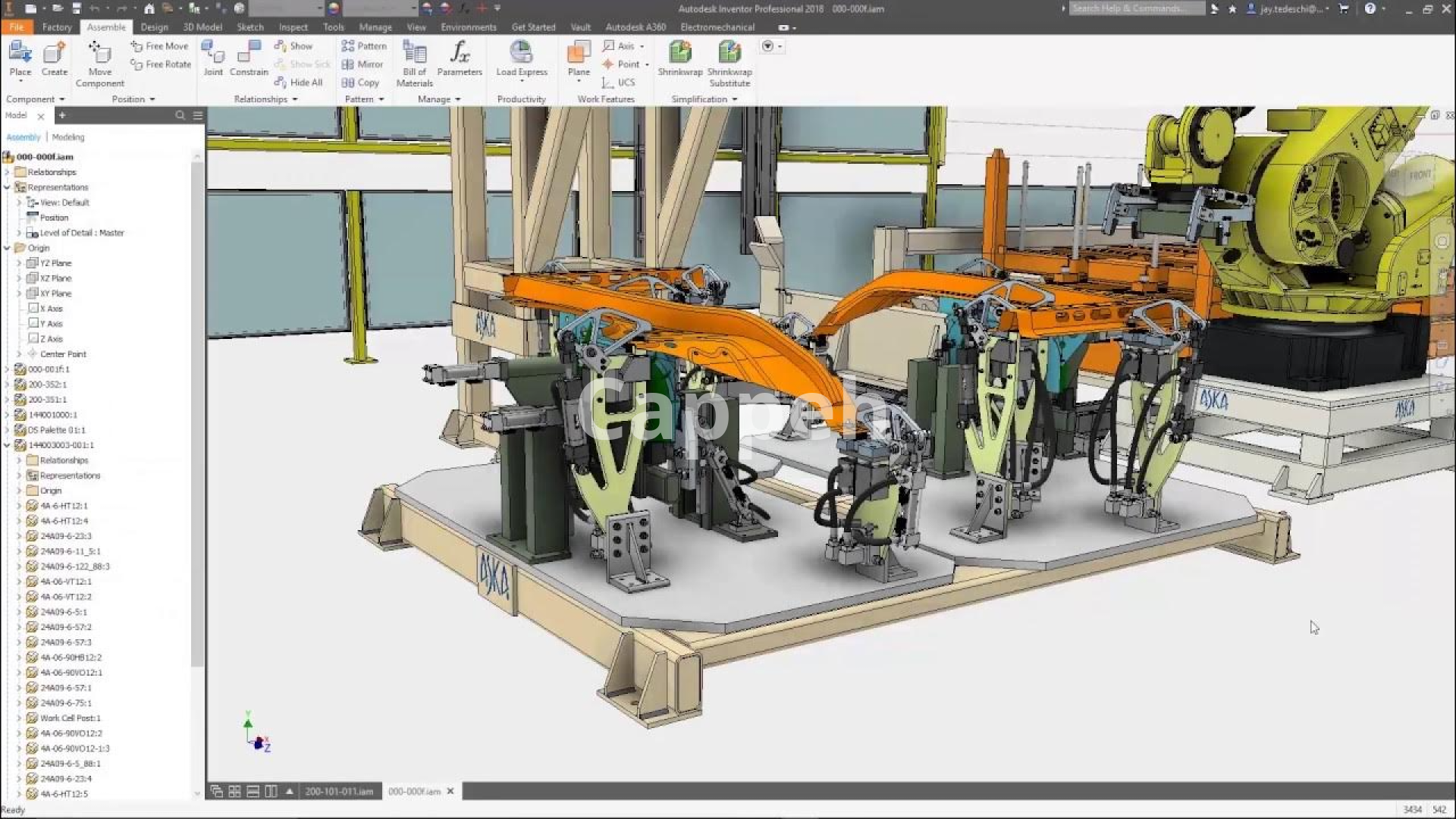Viewport: 1456px width, 819px height.
Task: Open Bill of Materials
Action: tap(414, 53)
